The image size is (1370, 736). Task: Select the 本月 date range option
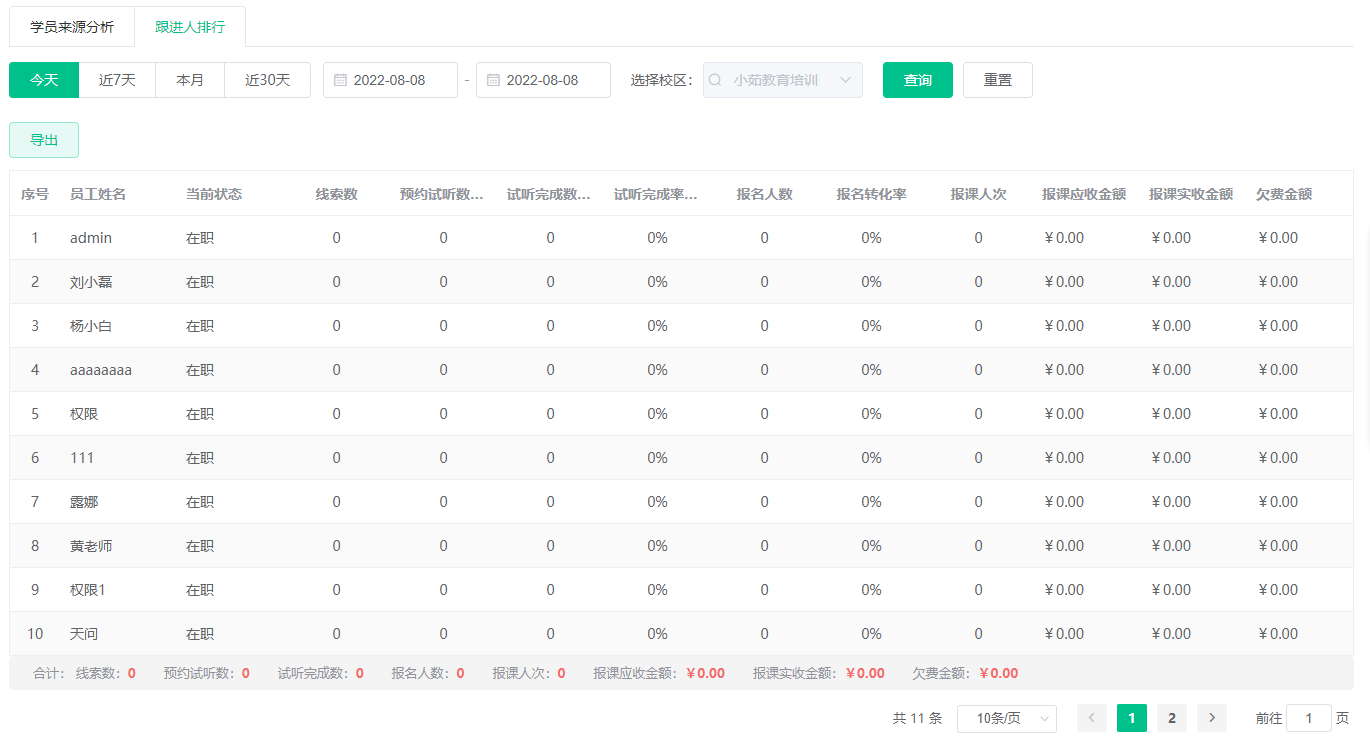point(190,80)
